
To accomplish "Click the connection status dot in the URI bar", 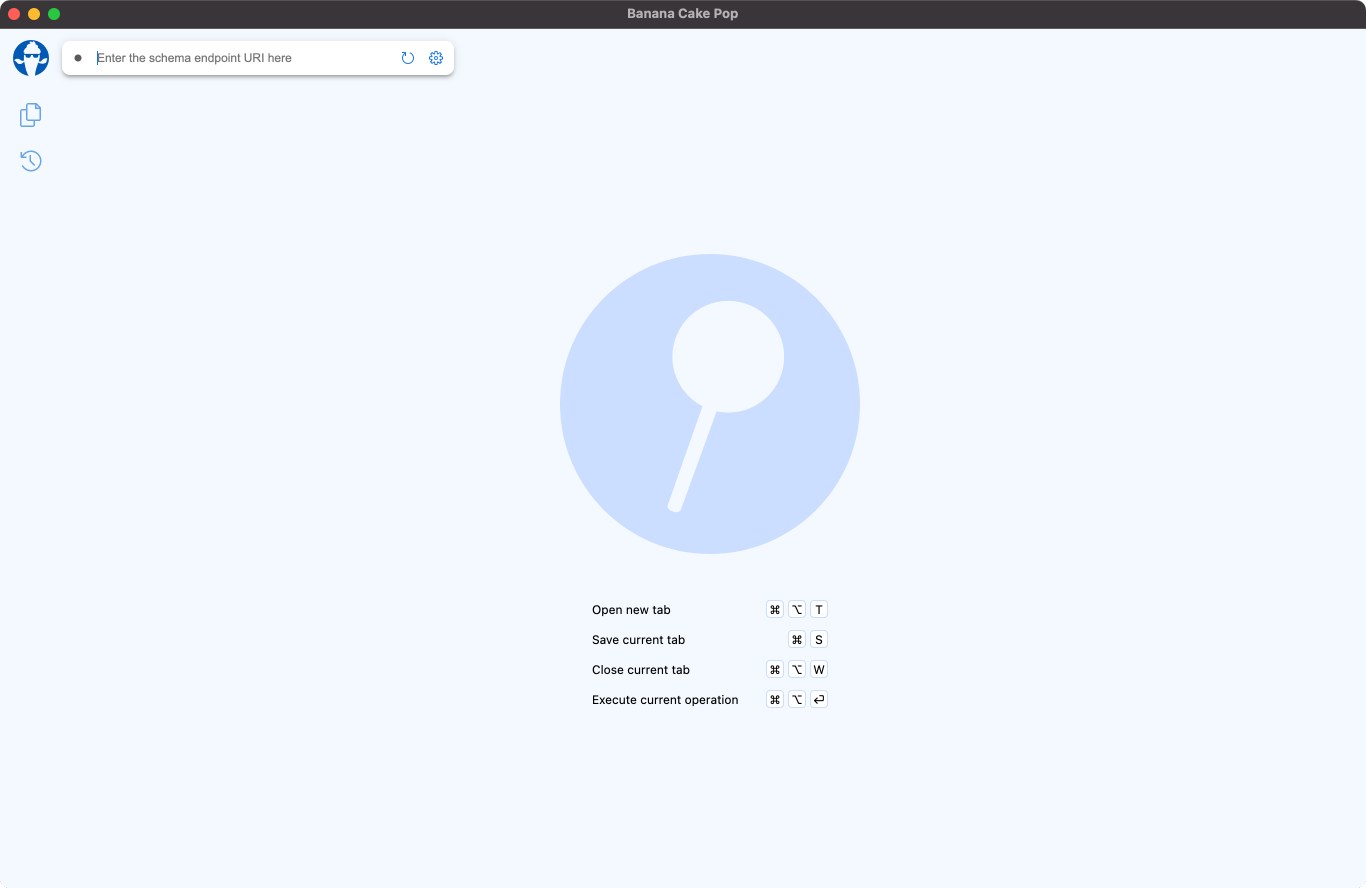I will (x=78, y=58).
